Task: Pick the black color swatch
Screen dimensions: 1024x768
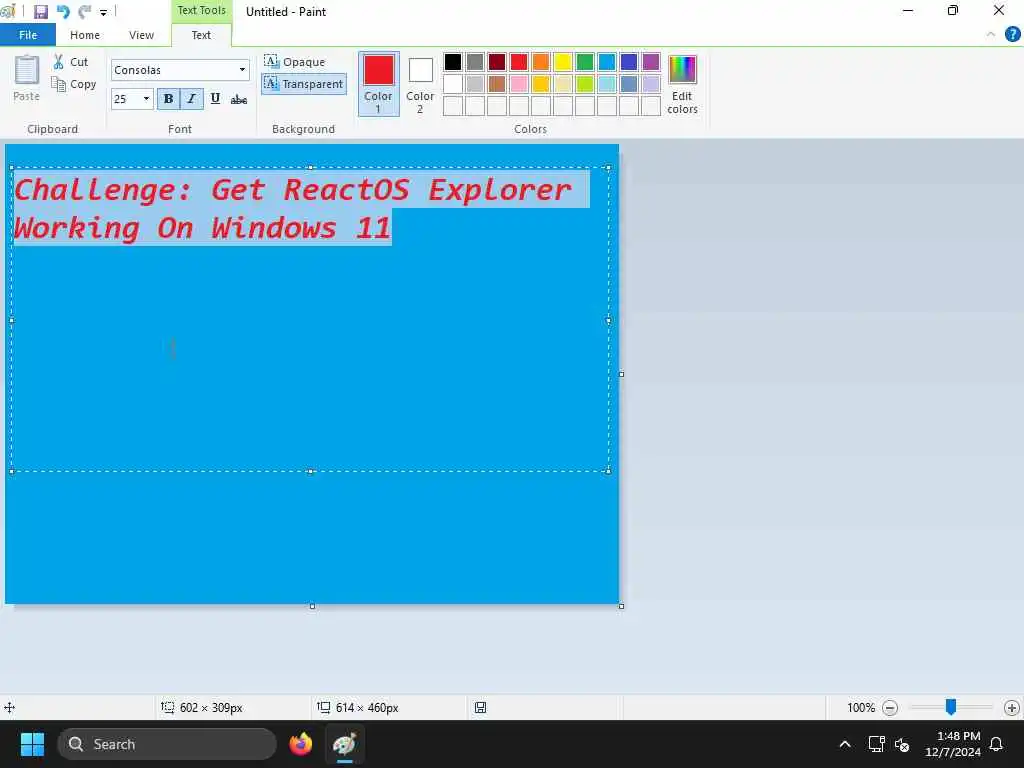Action: [453, 62]
